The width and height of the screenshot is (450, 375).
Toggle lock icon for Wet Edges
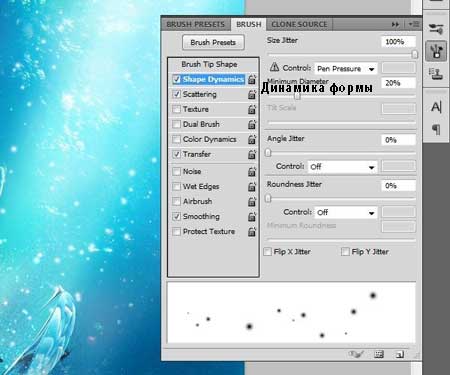[252, 186]
